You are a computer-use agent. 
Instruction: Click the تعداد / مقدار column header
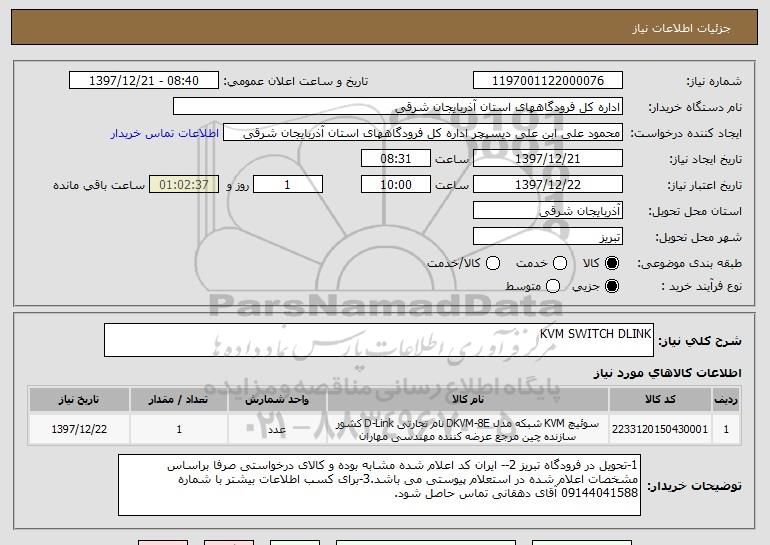pyautogui.click(x=179, y=400)
